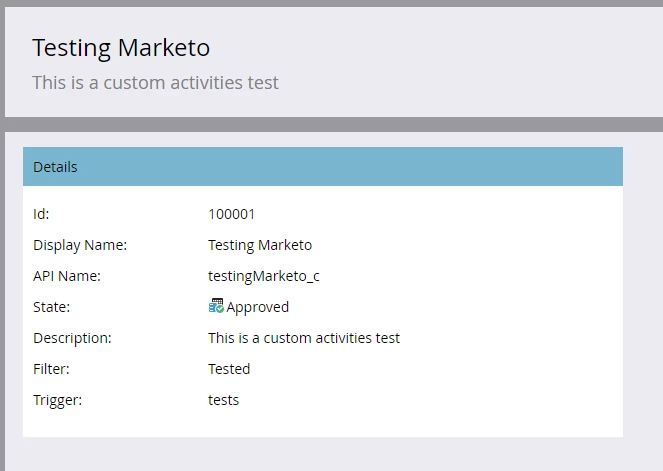663x471 pixels.
Task: Click the 'Id:' field label
Action: pyautogui.click(x=41, y=214)
